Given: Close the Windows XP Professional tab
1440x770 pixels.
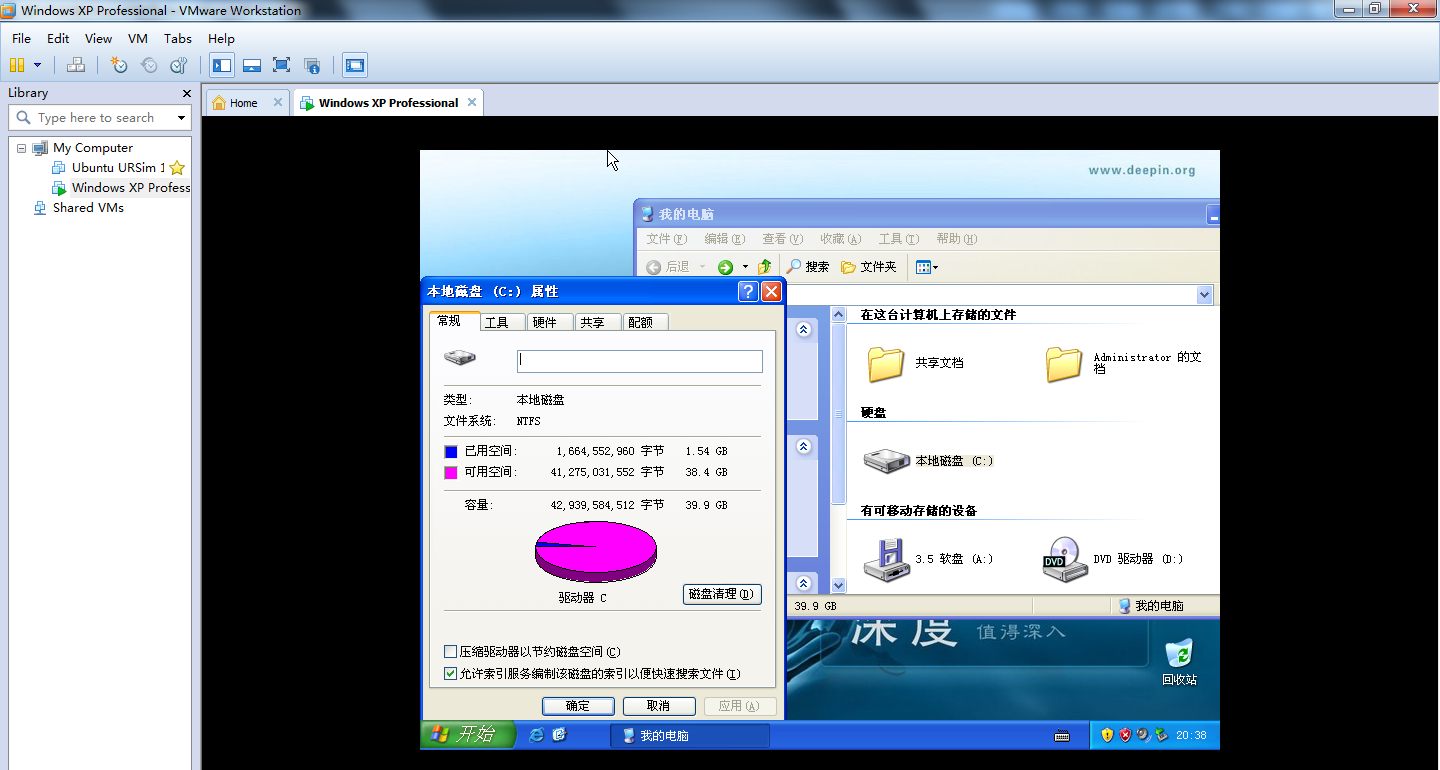Looking at the screenshot, I should coord(472,102).
